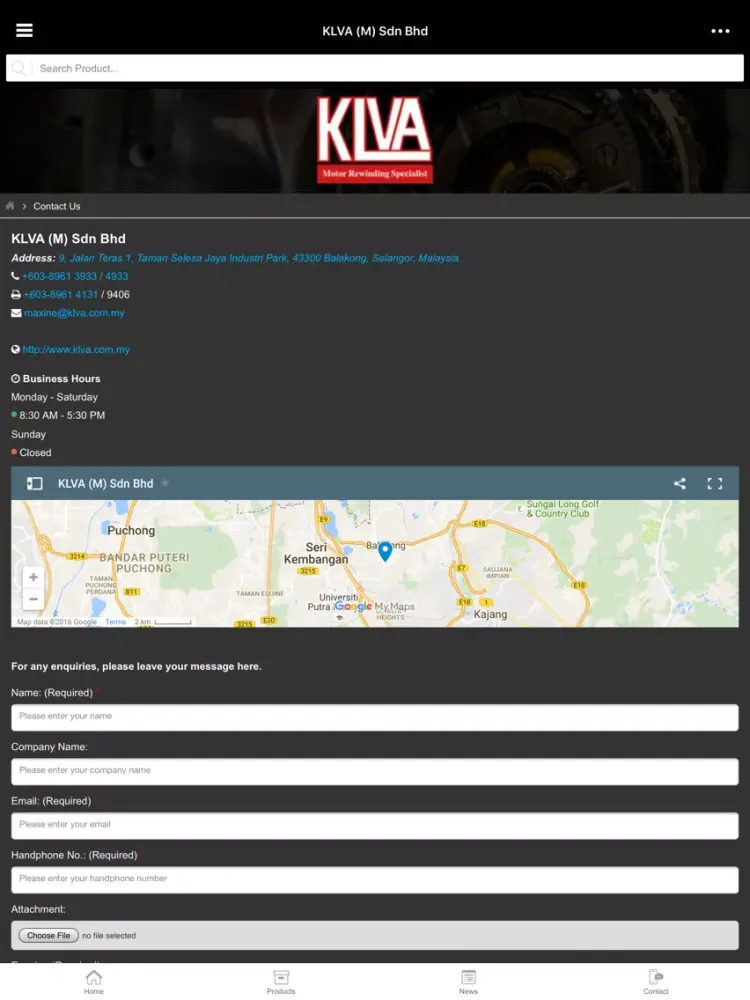Zoom in on the map
Image resolution: width=750 pixels, height=1000 pixels.
[x=33, y=577]
